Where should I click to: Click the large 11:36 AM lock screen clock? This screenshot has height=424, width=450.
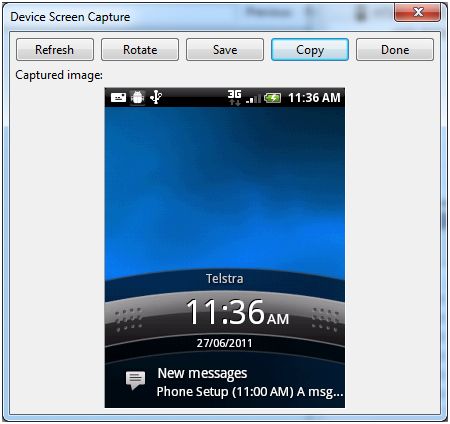[237, 312]
